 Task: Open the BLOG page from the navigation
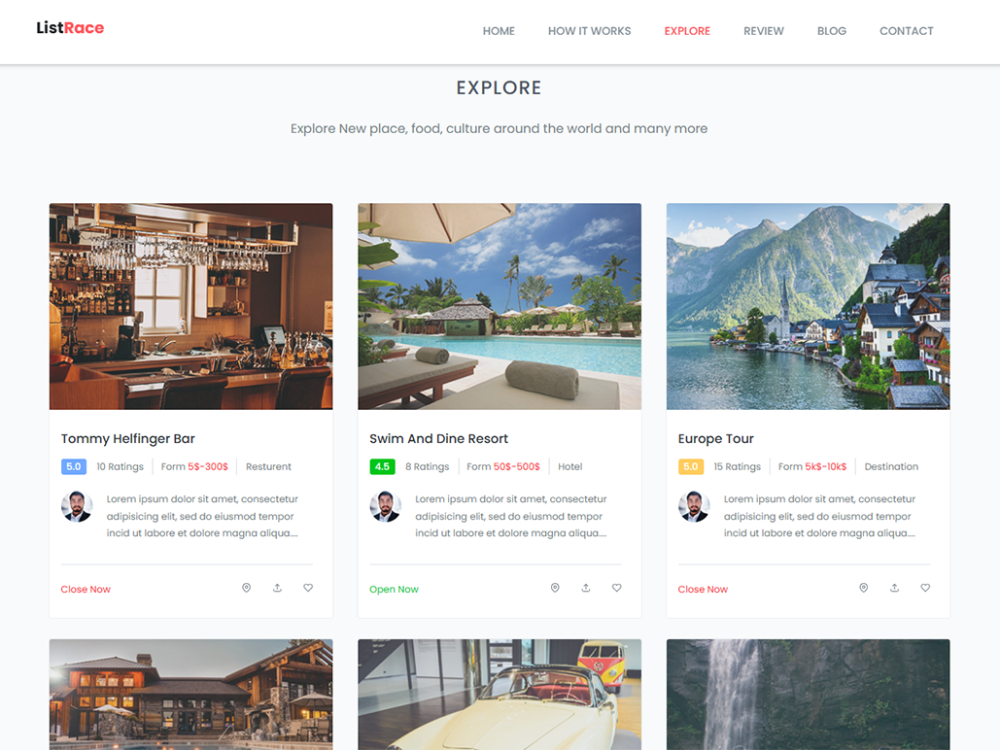(x=831, y=31)
